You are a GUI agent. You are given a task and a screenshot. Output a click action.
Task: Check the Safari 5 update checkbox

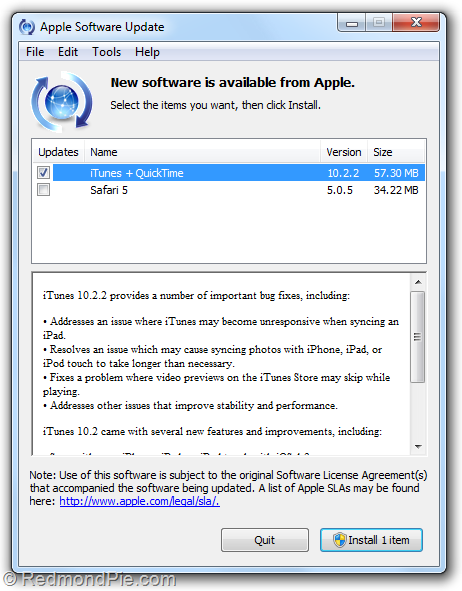[43, 190]
